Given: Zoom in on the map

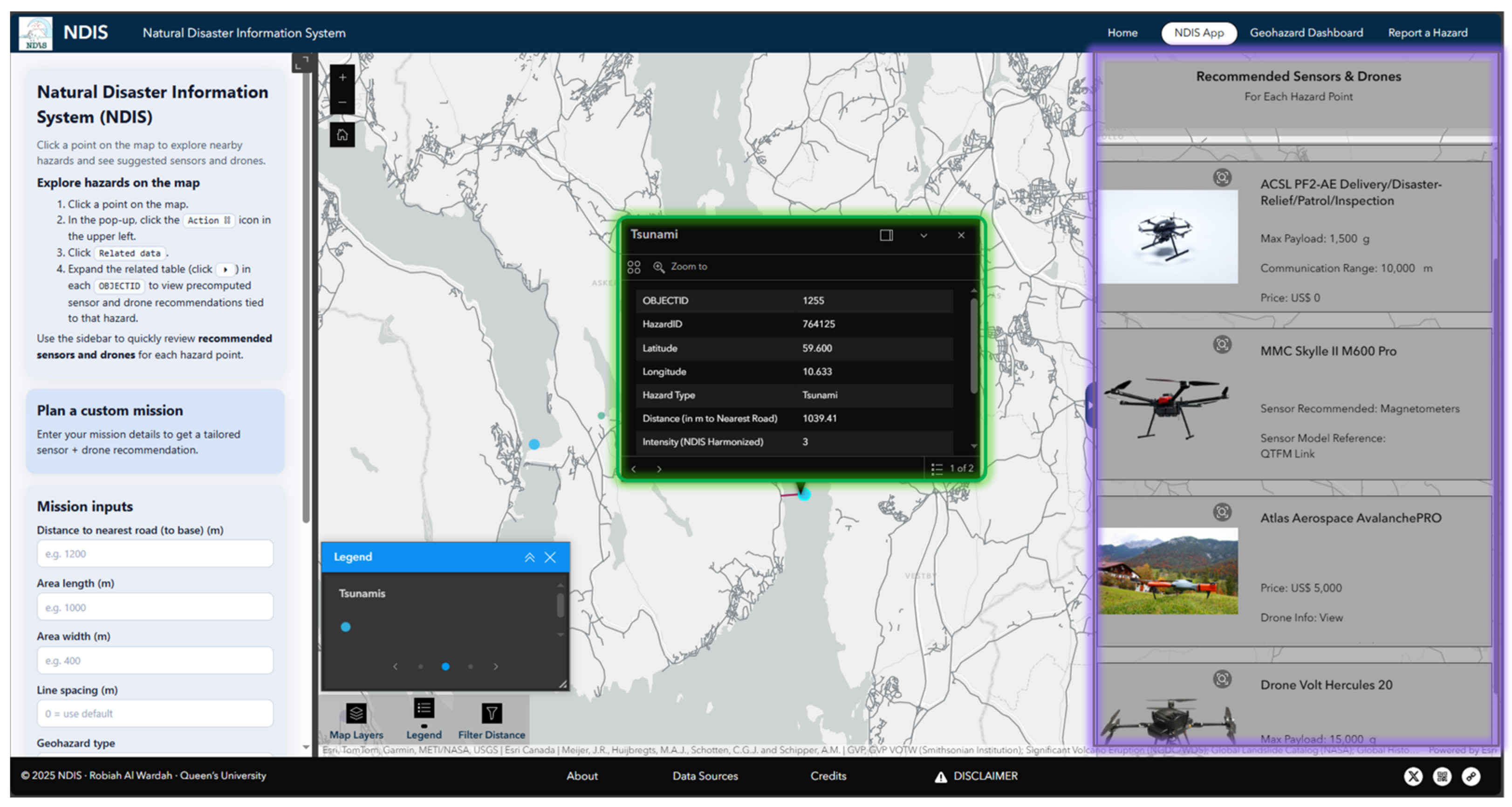Looking at the screenshot, I should (342, 77).
